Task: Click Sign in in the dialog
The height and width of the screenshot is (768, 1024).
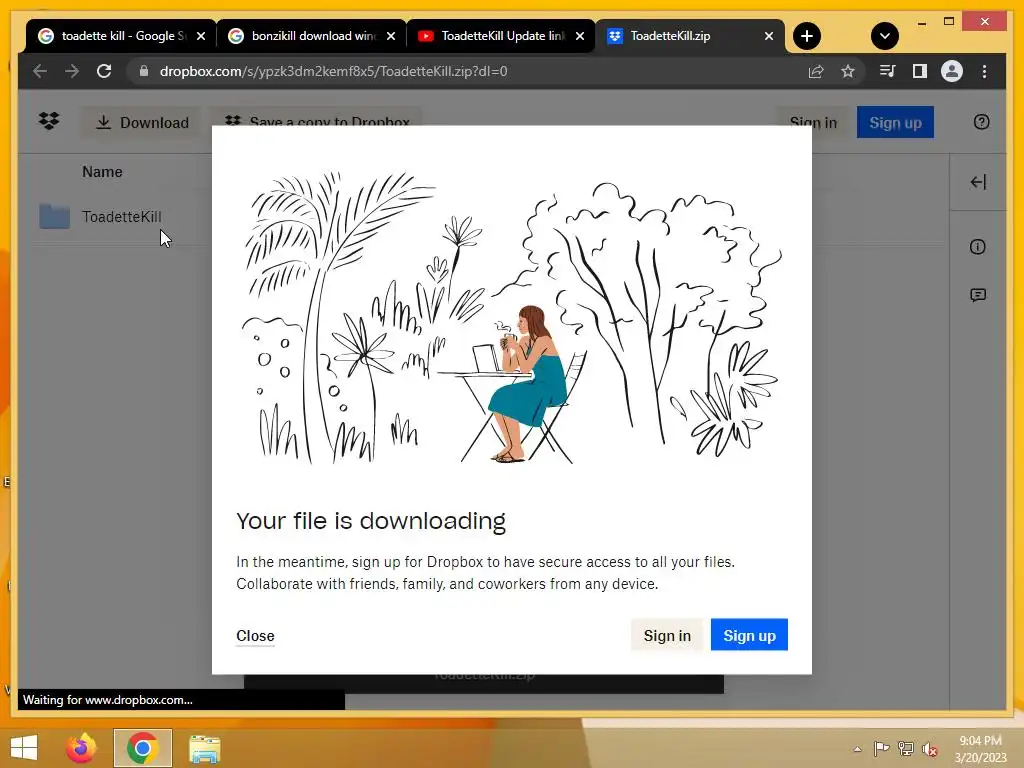Action: [x=667, y=635]
